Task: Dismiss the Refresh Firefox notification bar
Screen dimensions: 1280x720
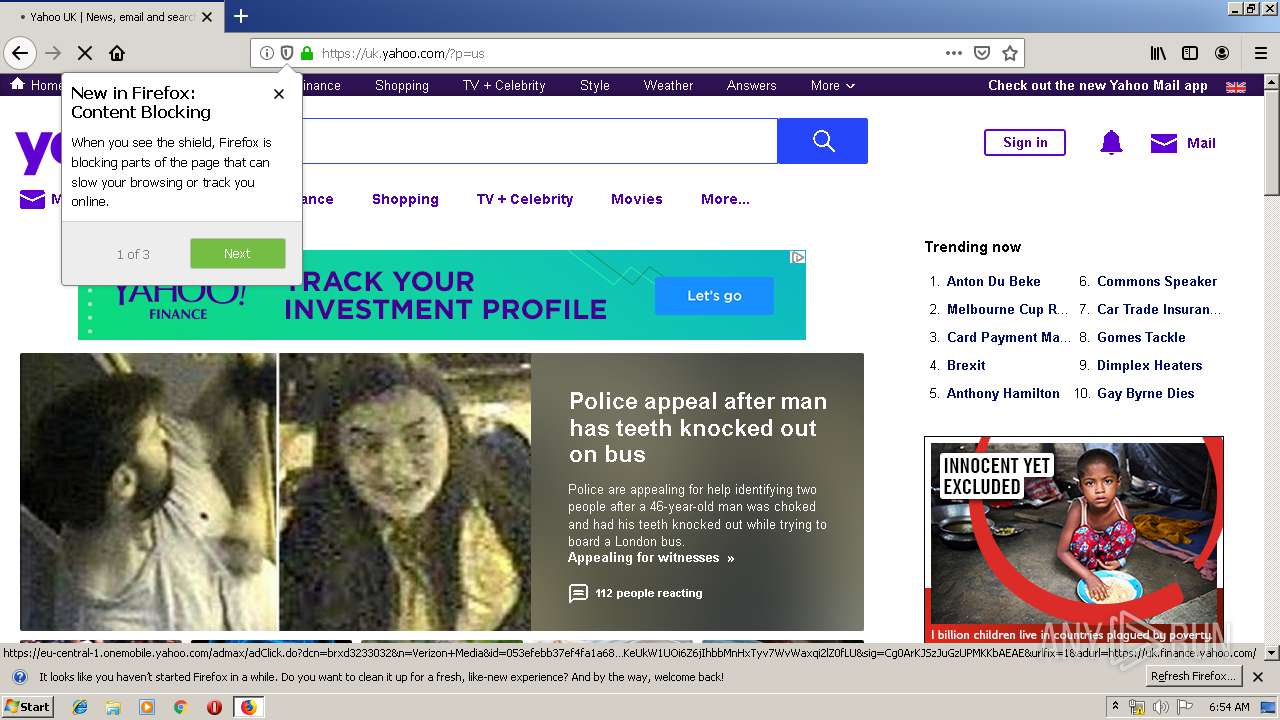Action: coord(1258,677)
